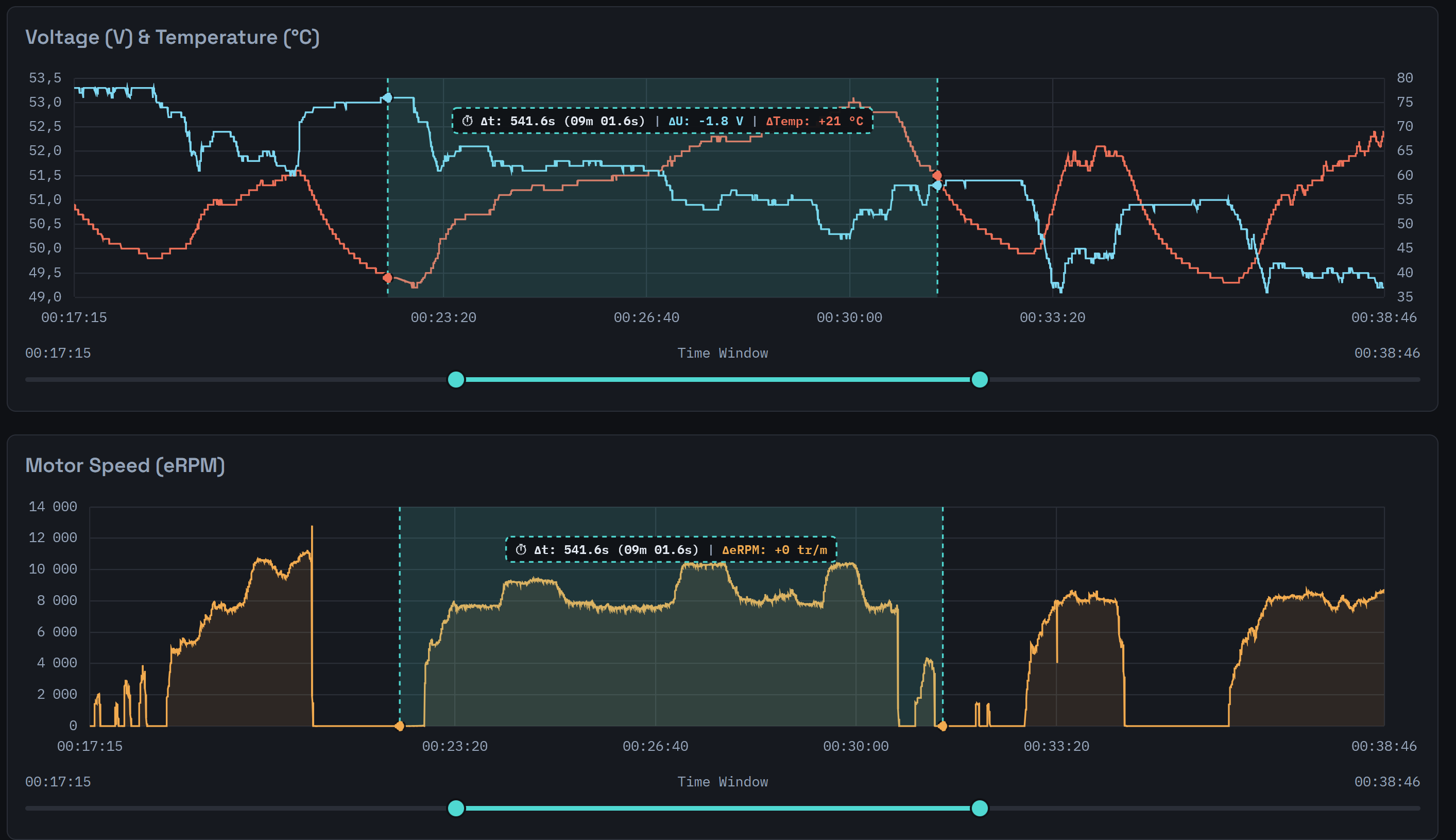This screenshot has height=840, width=1456.
Task: Click the ΔU: -1.8 V value in the tooltip
Action: click(706, 121)
